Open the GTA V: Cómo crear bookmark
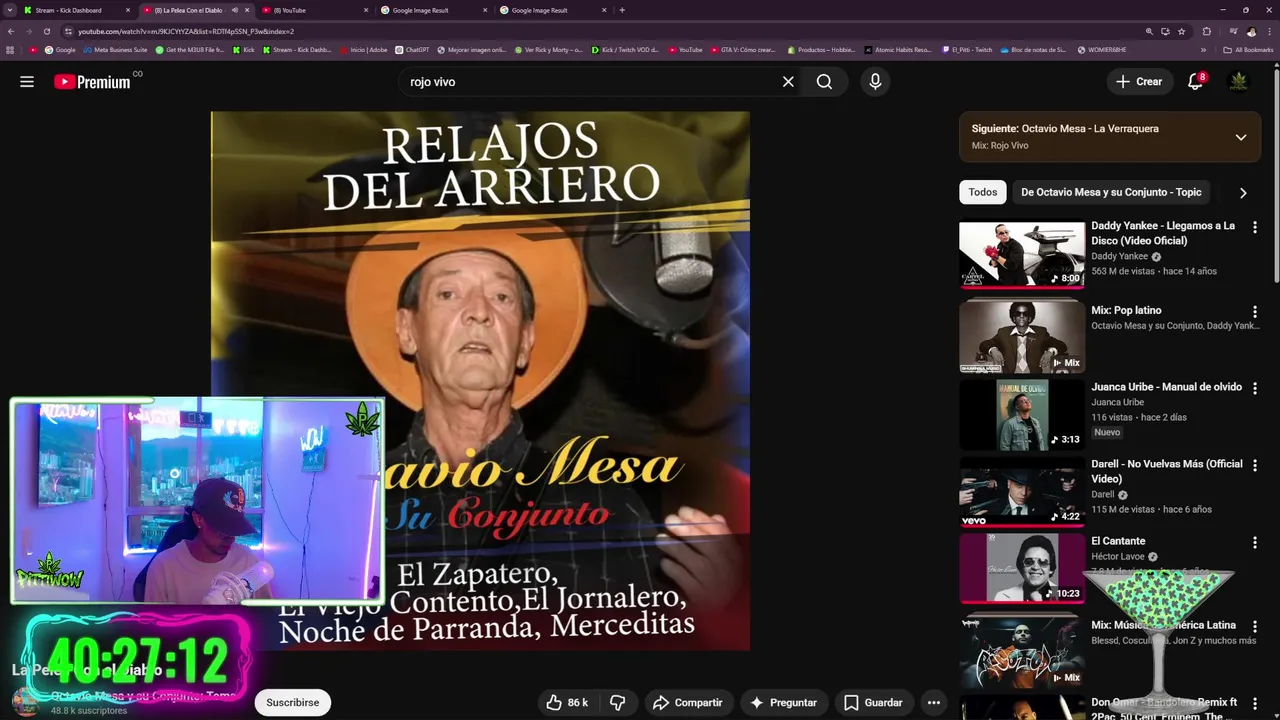The width and height of the screenshot is (1280, 720). [x=742, y=50]
